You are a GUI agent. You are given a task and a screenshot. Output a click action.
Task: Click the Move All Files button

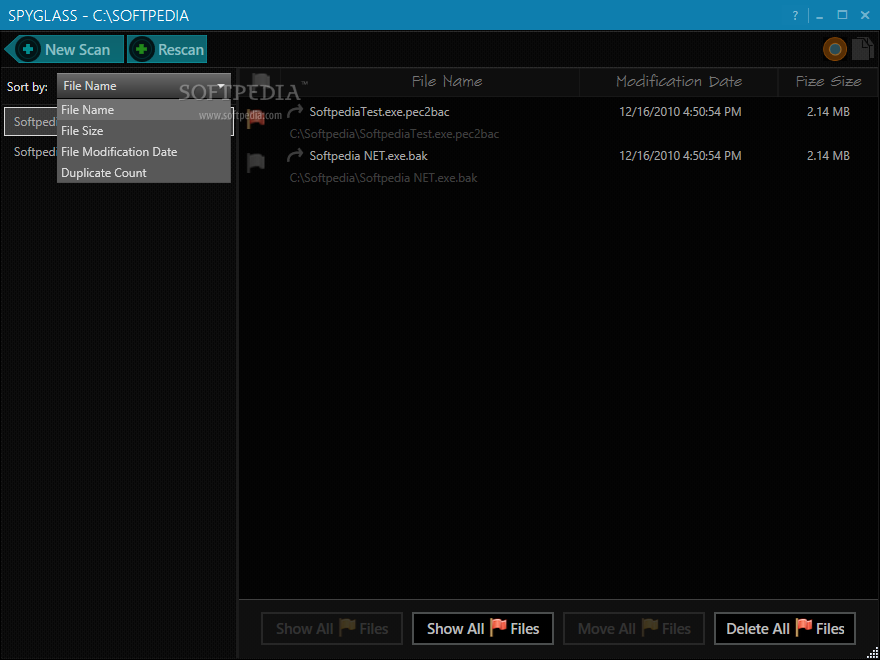(634, 629)
